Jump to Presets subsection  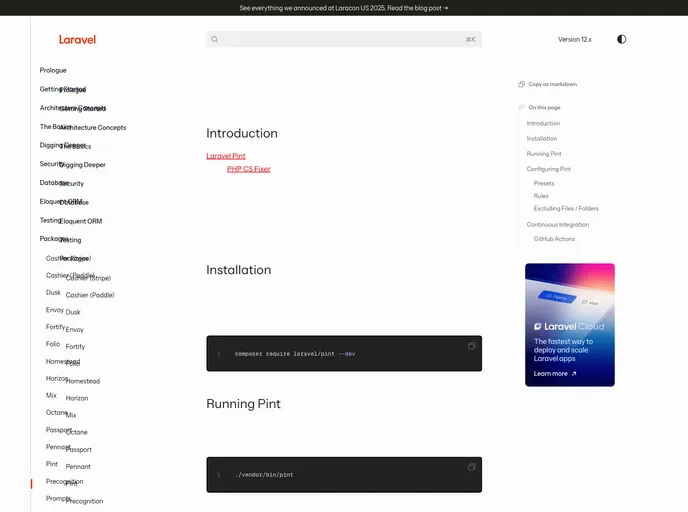(544, 183)
